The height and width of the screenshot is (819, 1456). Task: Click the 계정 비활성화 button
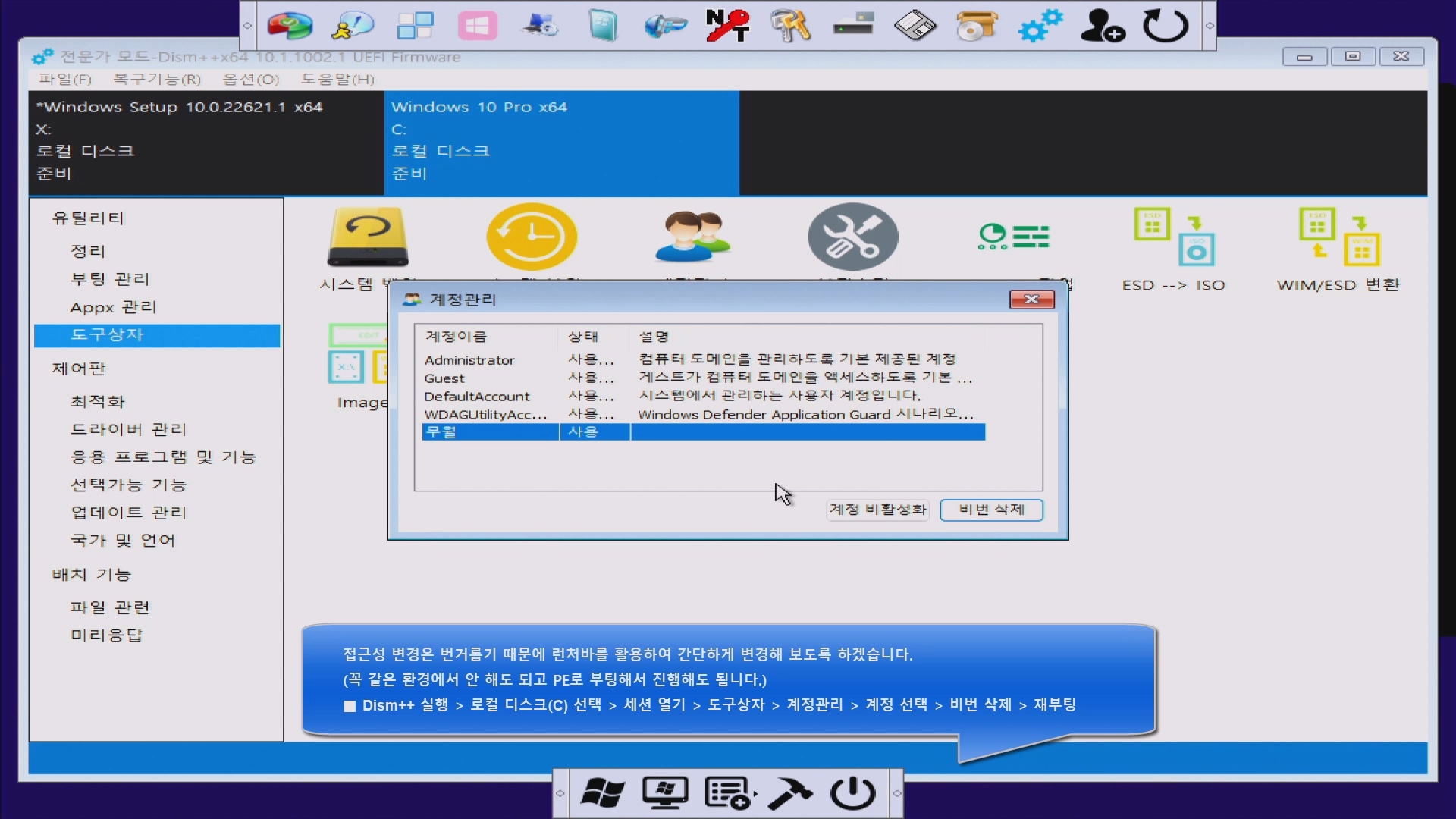click(x=877, y=510)
